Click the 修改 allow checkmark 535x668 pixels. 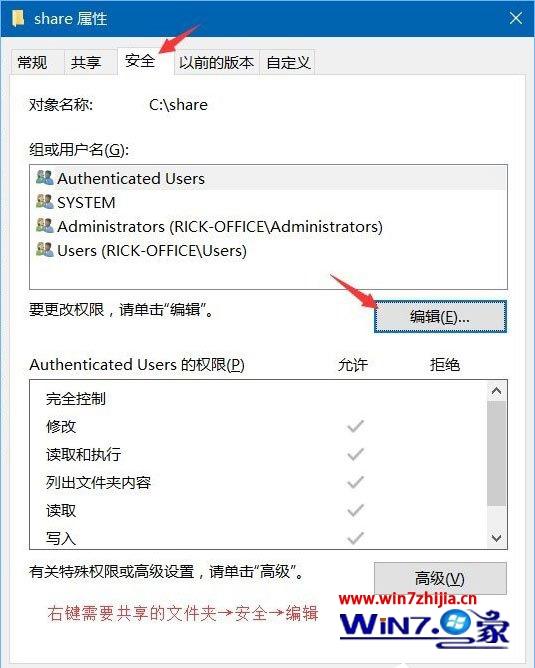pos(355,426)
